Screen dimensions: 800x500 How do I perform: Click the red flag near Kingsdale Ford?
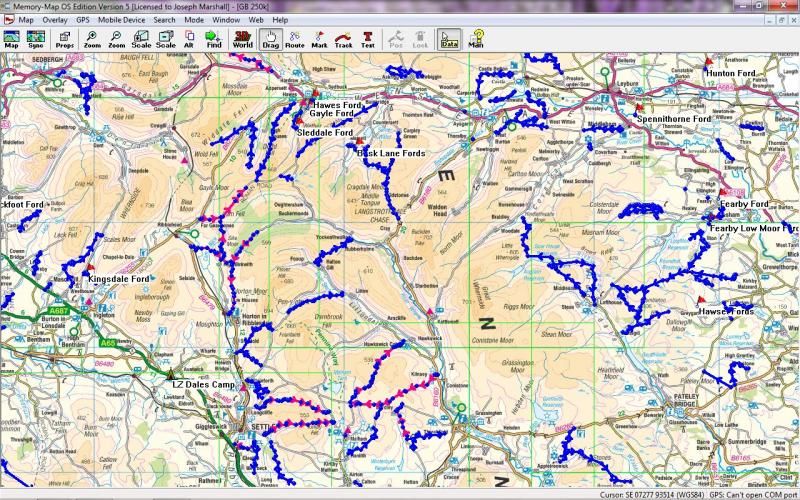pyautogui.click(x=90, y=268)
